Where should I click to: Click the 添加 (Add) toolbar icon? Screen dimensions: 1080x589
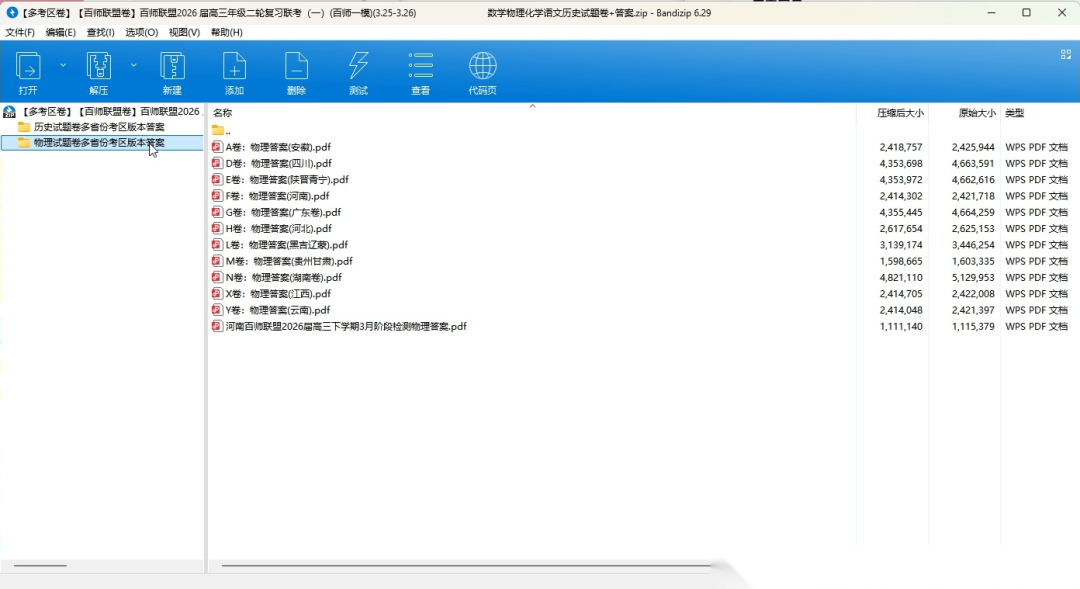point(234,67)
